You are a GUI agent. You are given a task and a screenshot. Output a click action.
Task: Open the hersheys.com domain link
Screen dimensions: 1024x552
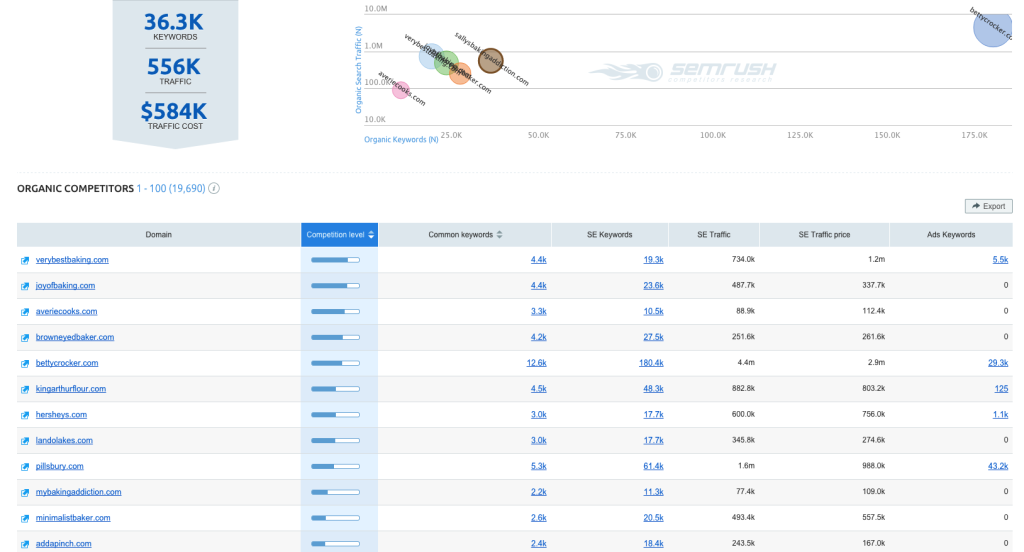pos(61,414)
